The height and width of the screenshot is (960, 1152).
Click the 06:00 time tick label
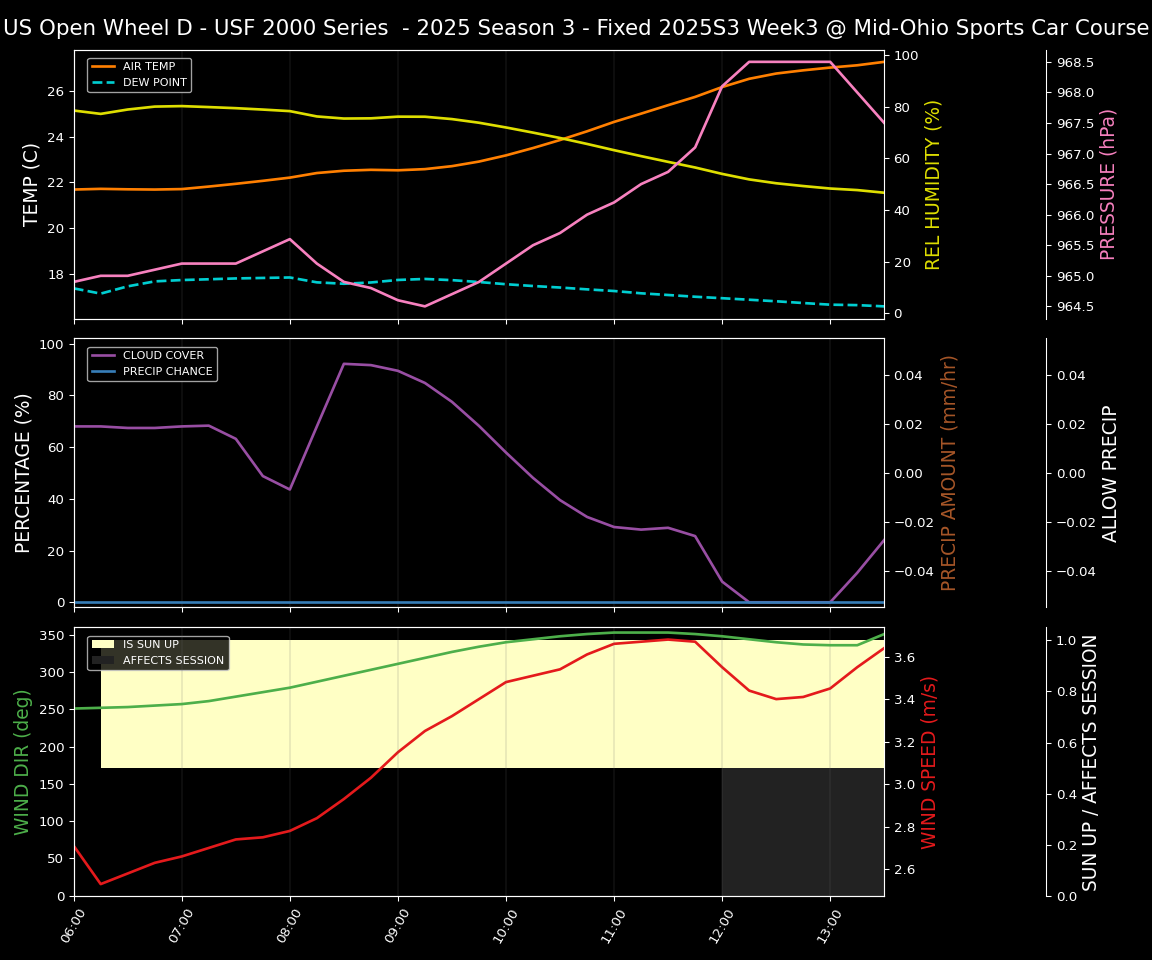72,925
